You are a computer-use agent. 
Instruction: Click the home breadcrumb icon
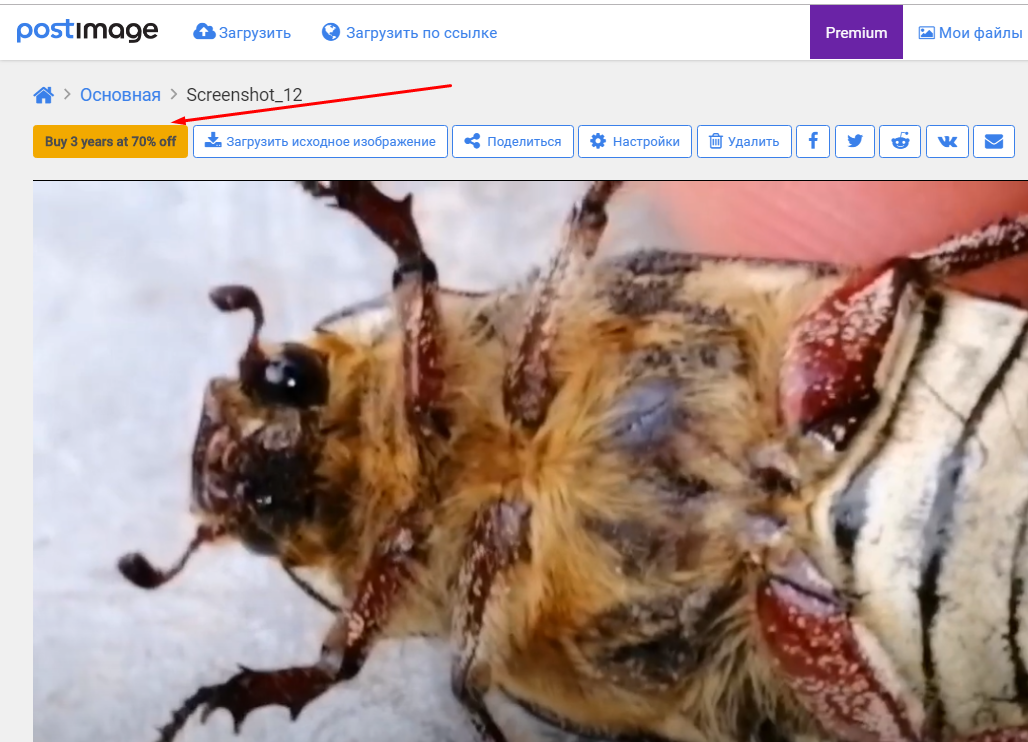tap(43, 95)
